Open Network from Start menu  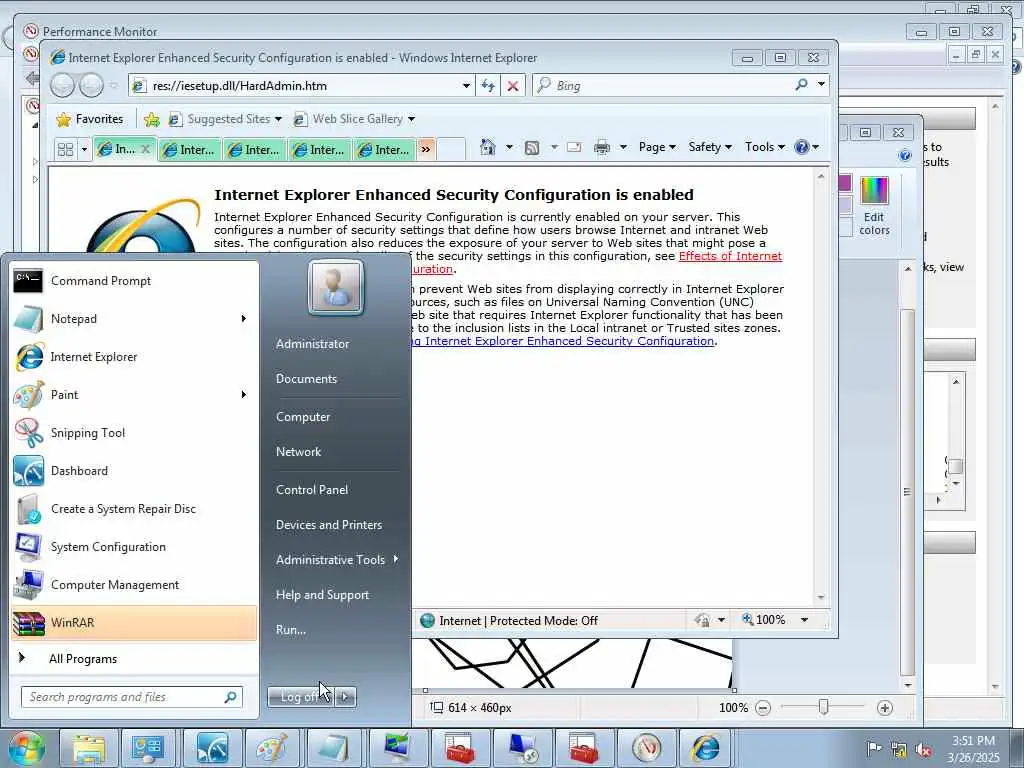298,451
